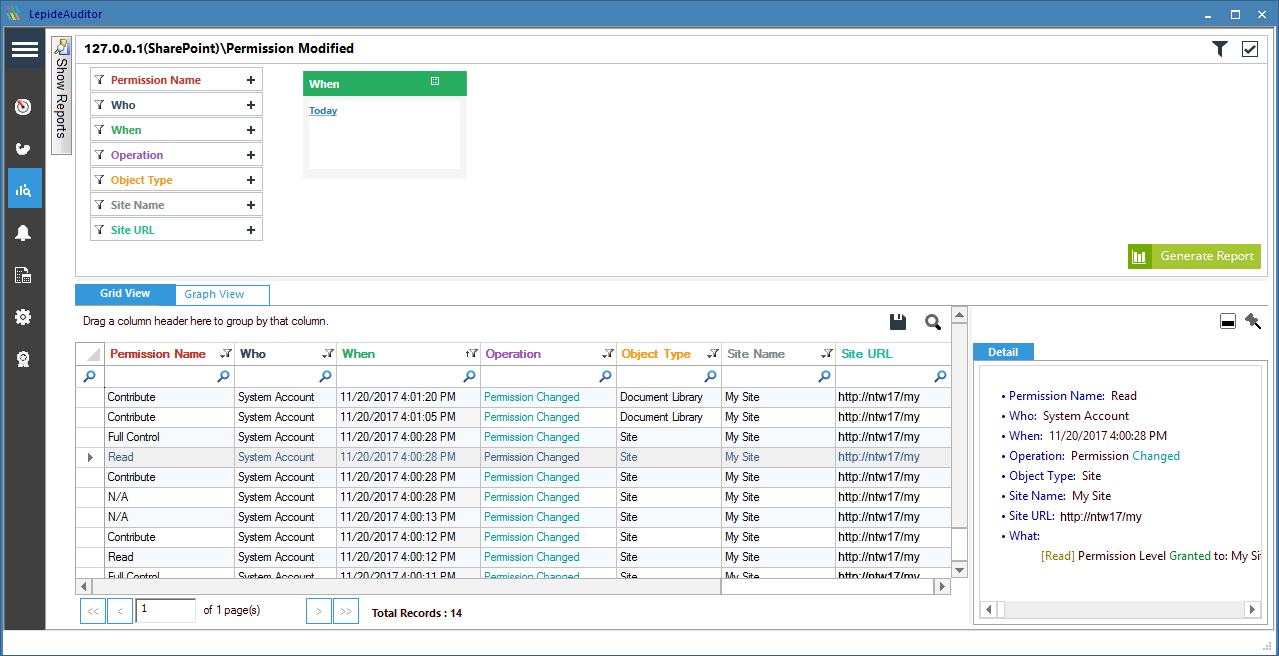
Task: Click the funnel filter icon at top right
Action: [1219, 49]
